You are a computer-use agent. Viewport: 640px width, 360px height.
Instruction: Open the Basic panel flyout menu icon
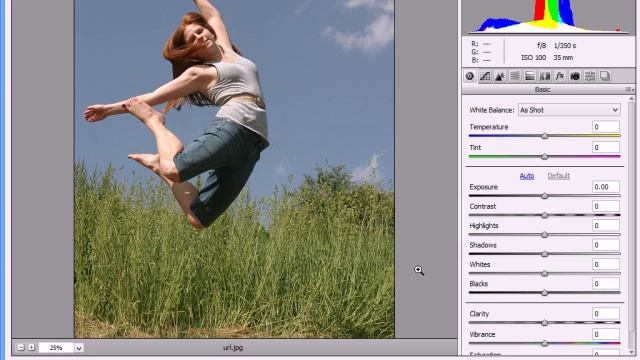(629, 89)
